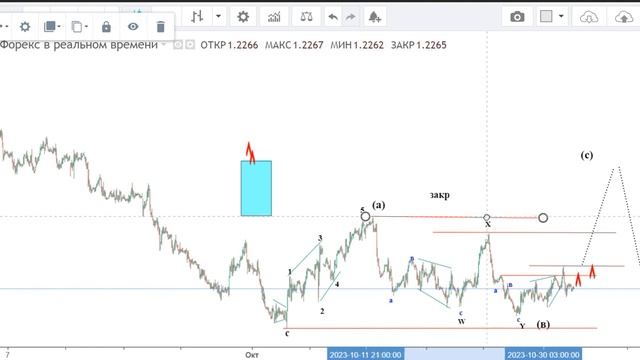Open the clone/copy drawing menu
Image resolution: width=640 pixels, height=360 pixels.
(79, 27)
